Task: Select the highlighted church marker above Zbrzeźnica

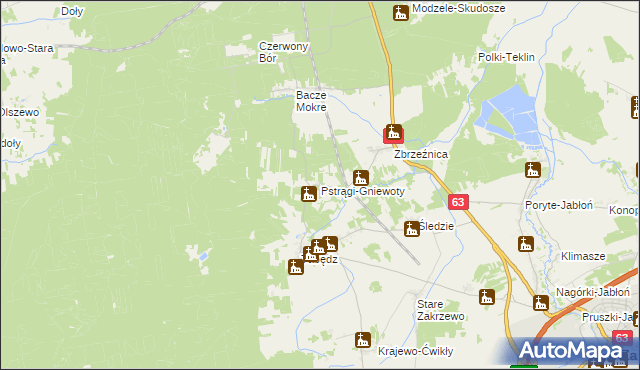Action: 393,133
